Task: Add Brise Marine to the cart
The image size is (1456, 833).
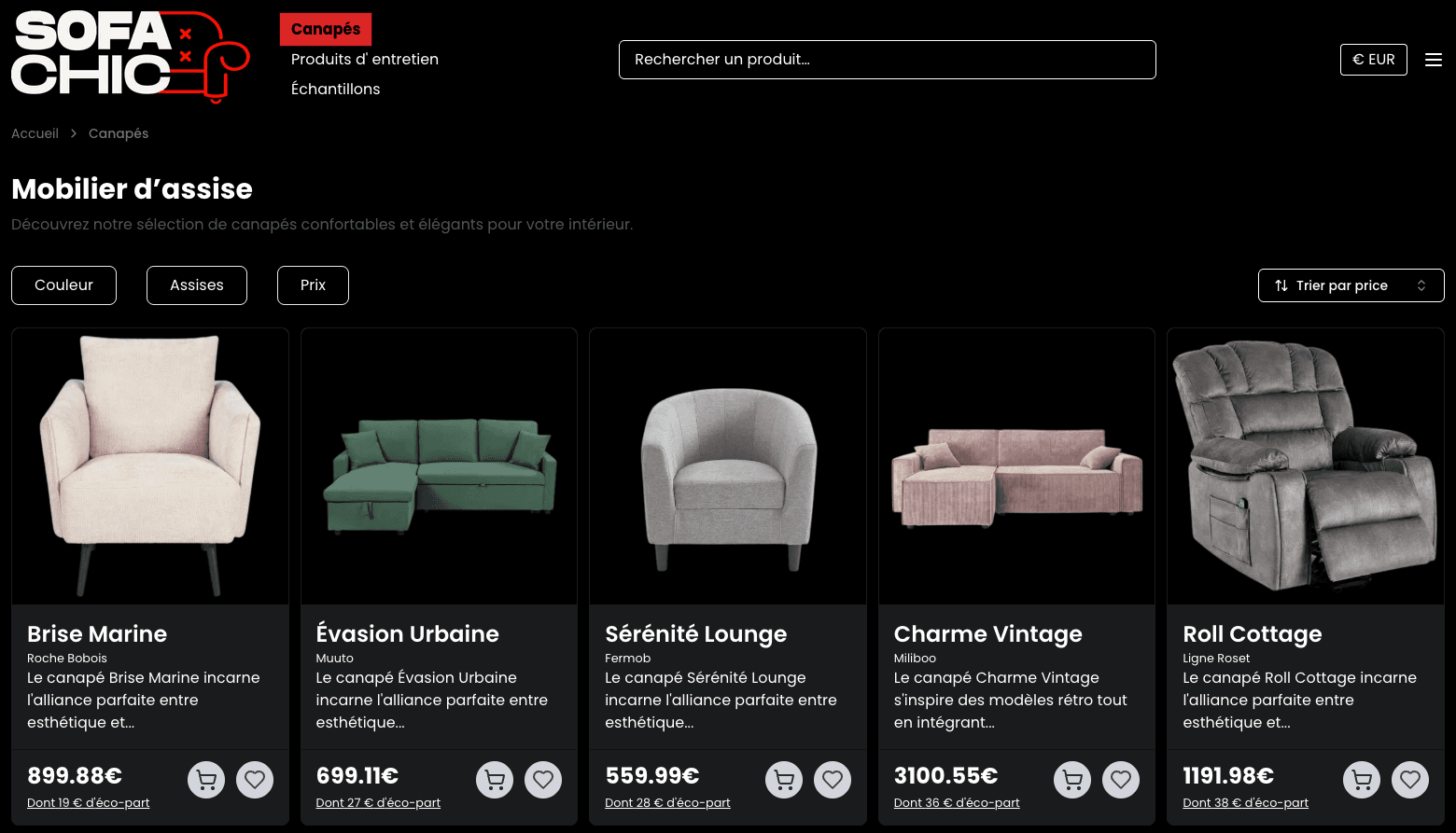Action: 206,779
